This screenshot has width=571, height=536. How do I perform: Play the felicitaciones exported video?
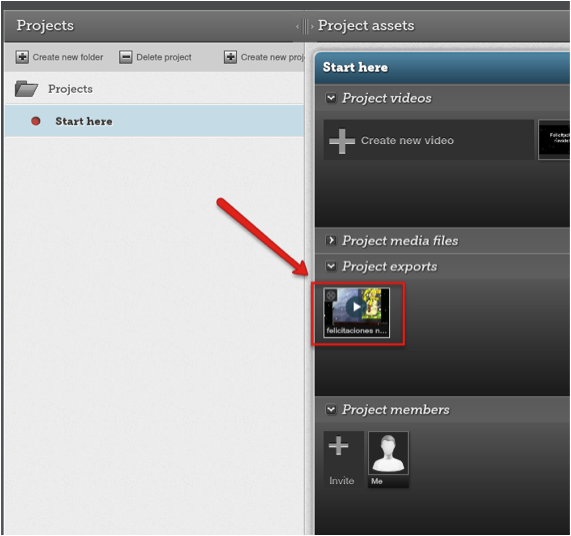point(356,307)
